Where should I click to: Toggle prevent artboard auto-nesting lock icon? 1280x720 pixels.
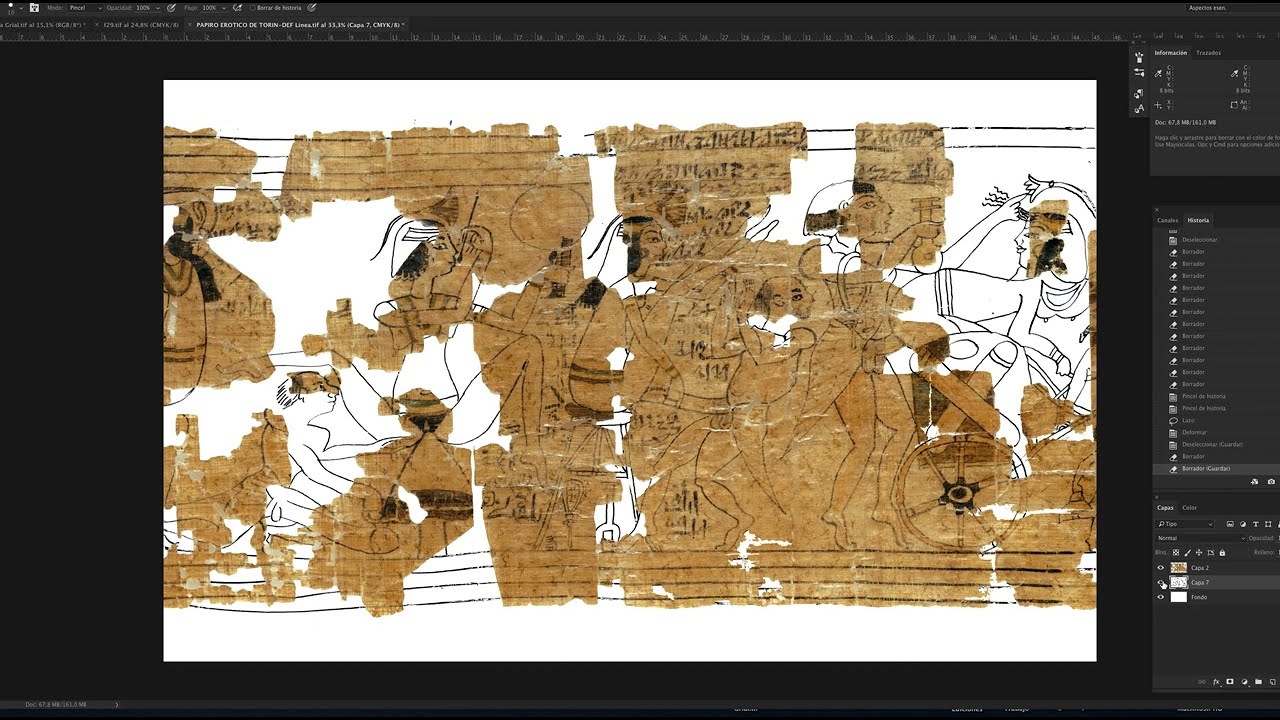[x=1210, y=552]
